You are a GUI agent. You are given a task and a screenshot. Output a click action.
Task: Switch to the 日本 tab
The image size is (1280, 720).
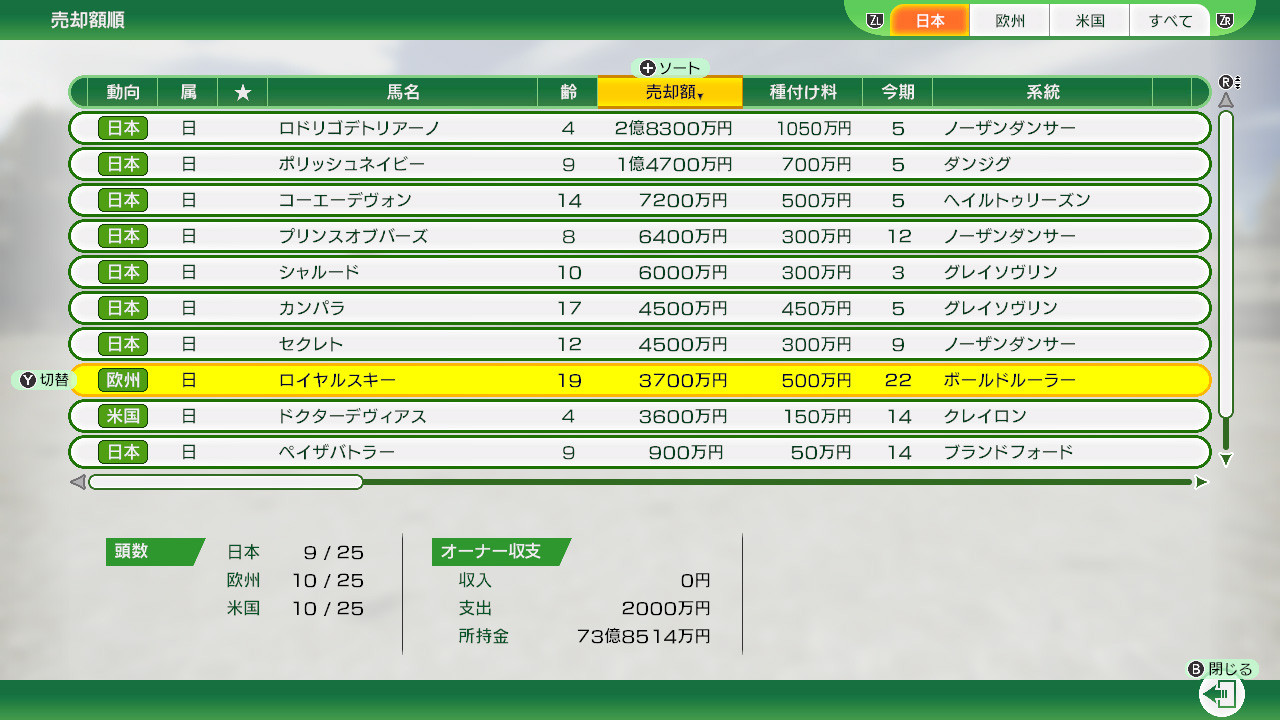[x=930, y=20]
